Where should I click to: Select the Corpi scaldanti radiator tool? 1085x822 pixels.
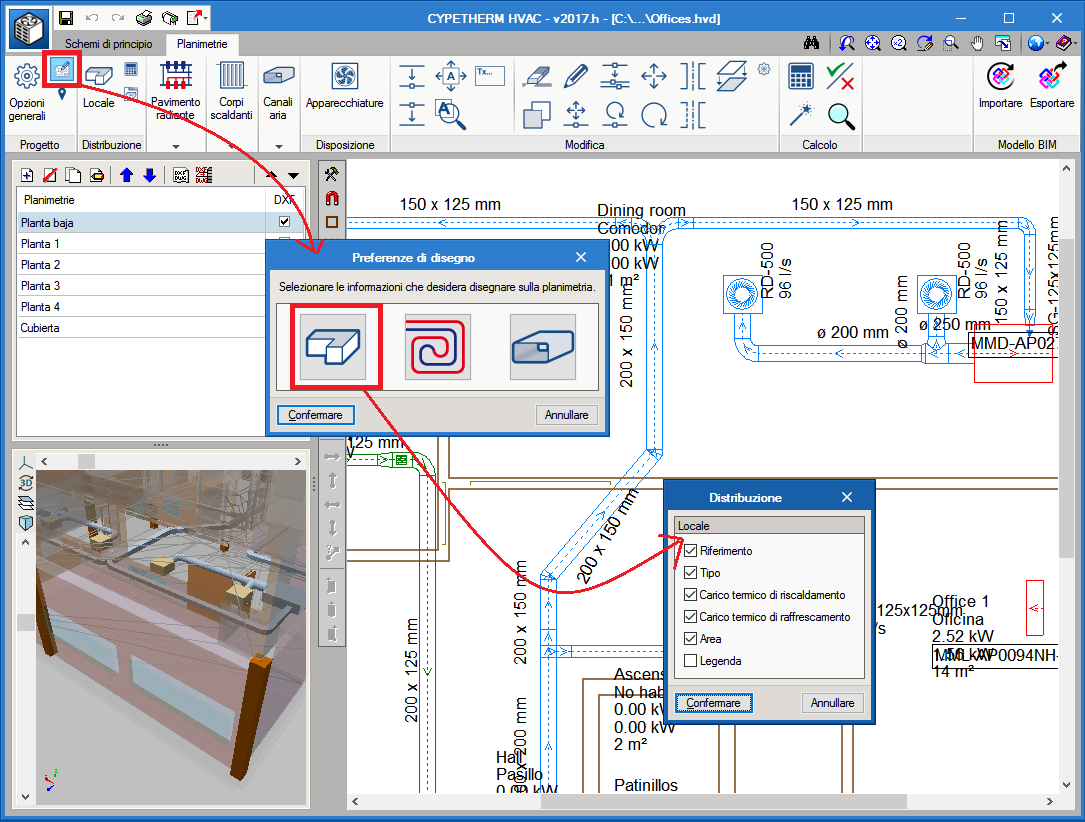(231, 90)
